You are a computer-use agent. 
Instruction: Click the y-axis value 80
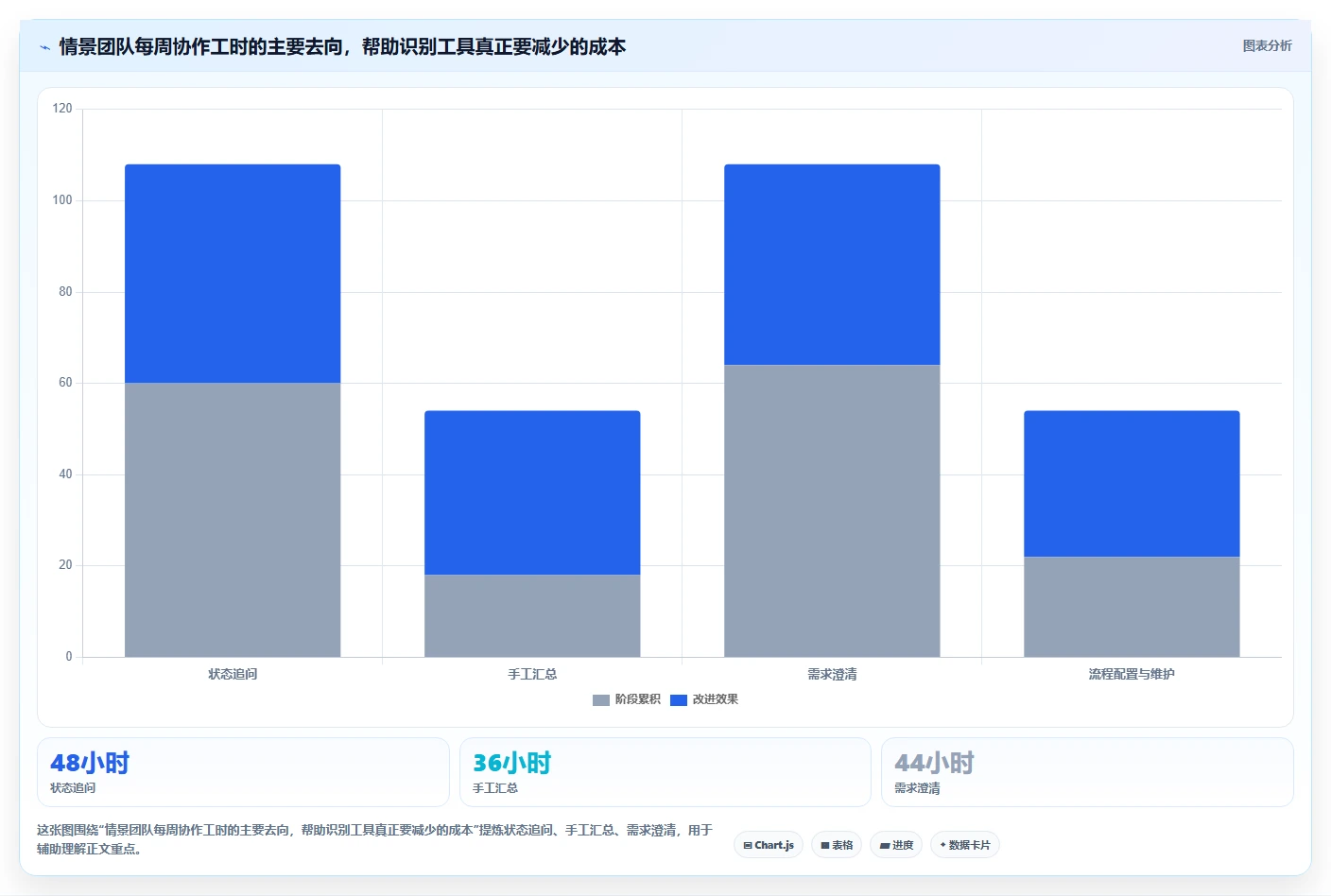65,291
